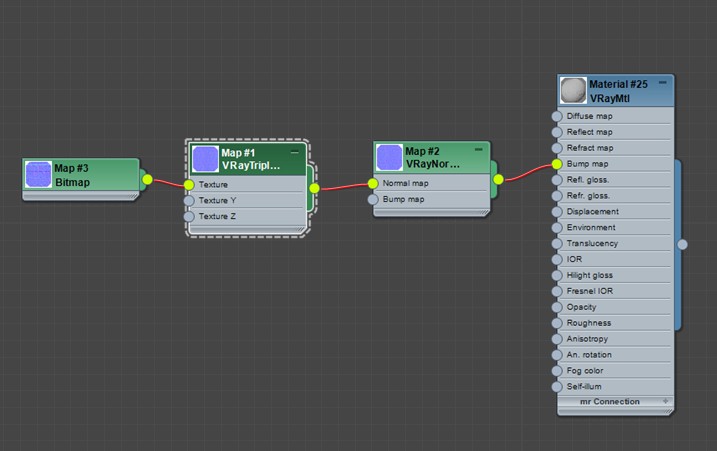Select the Map #2 VRayNor... node title
Screen dimensions: 717x451
pos(433,157)
